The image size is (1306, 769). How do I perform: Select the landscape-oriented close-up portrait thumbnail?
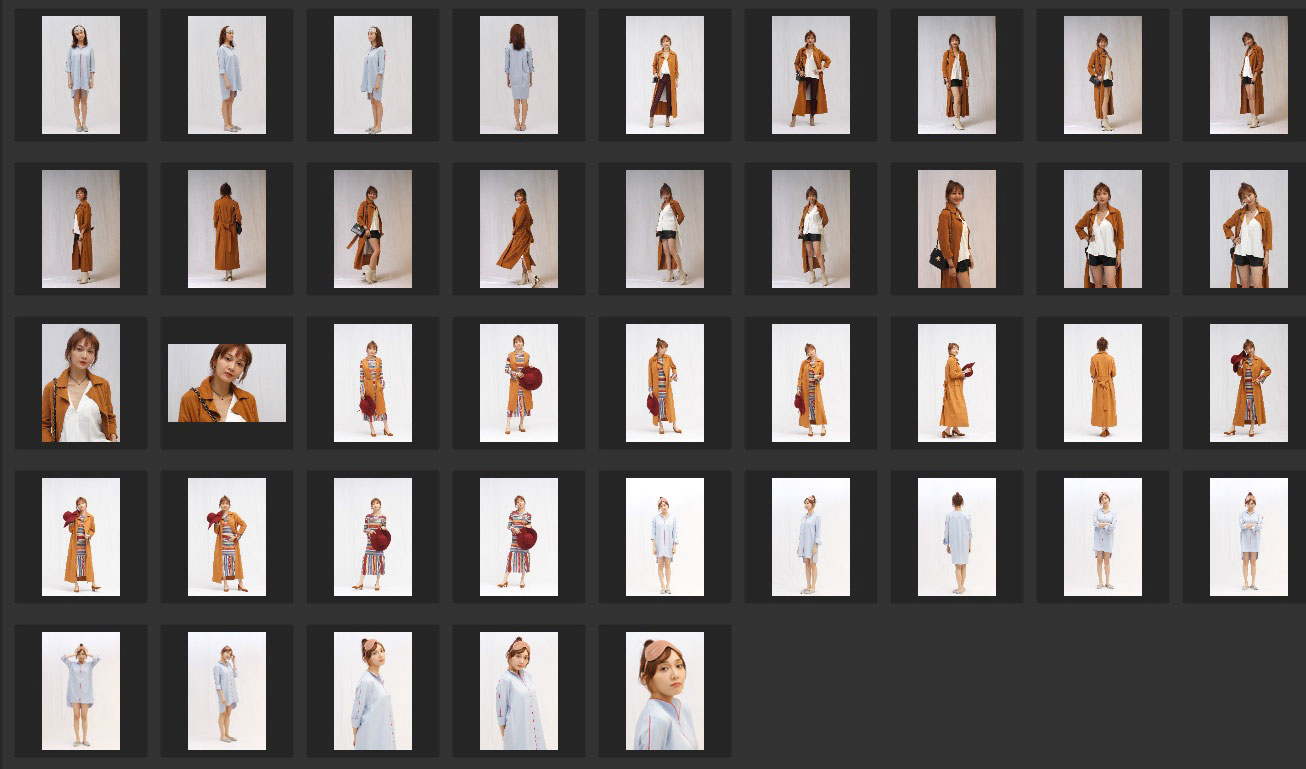click(226, 383)
